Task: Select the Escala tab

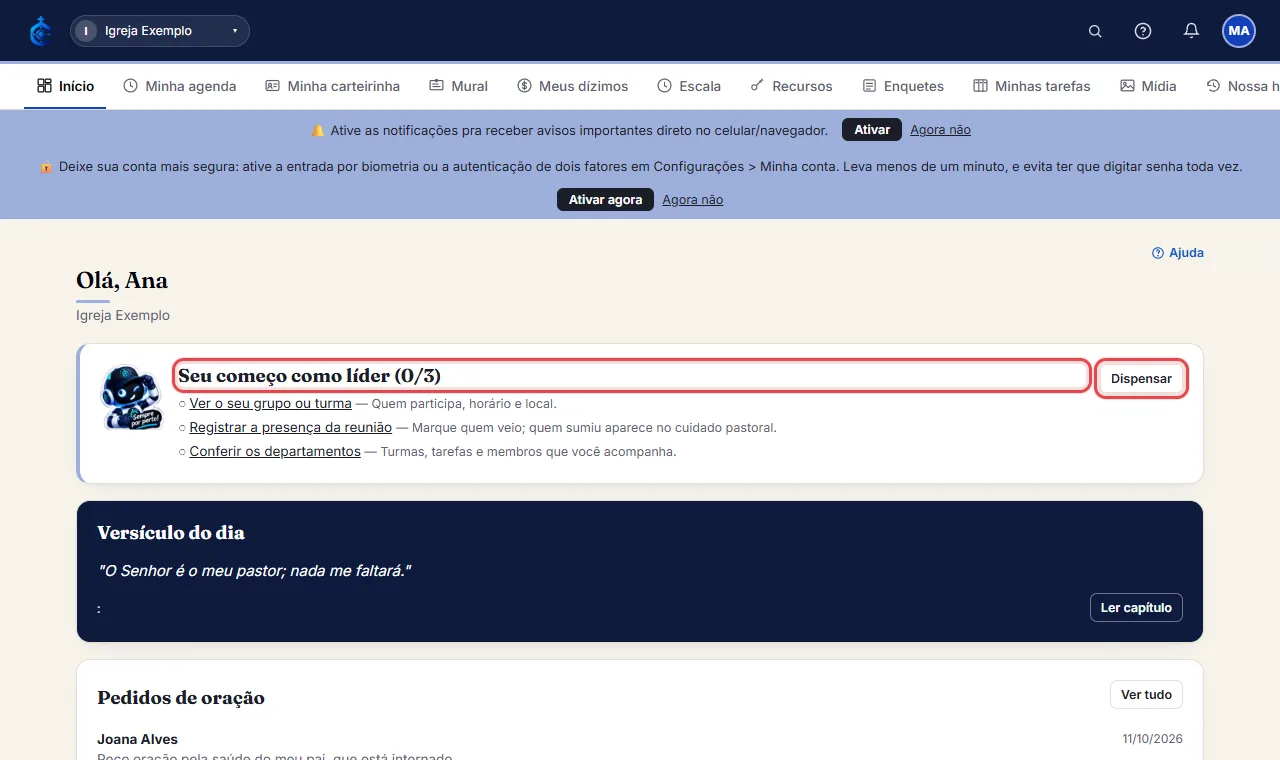Action: pos(689,86)
